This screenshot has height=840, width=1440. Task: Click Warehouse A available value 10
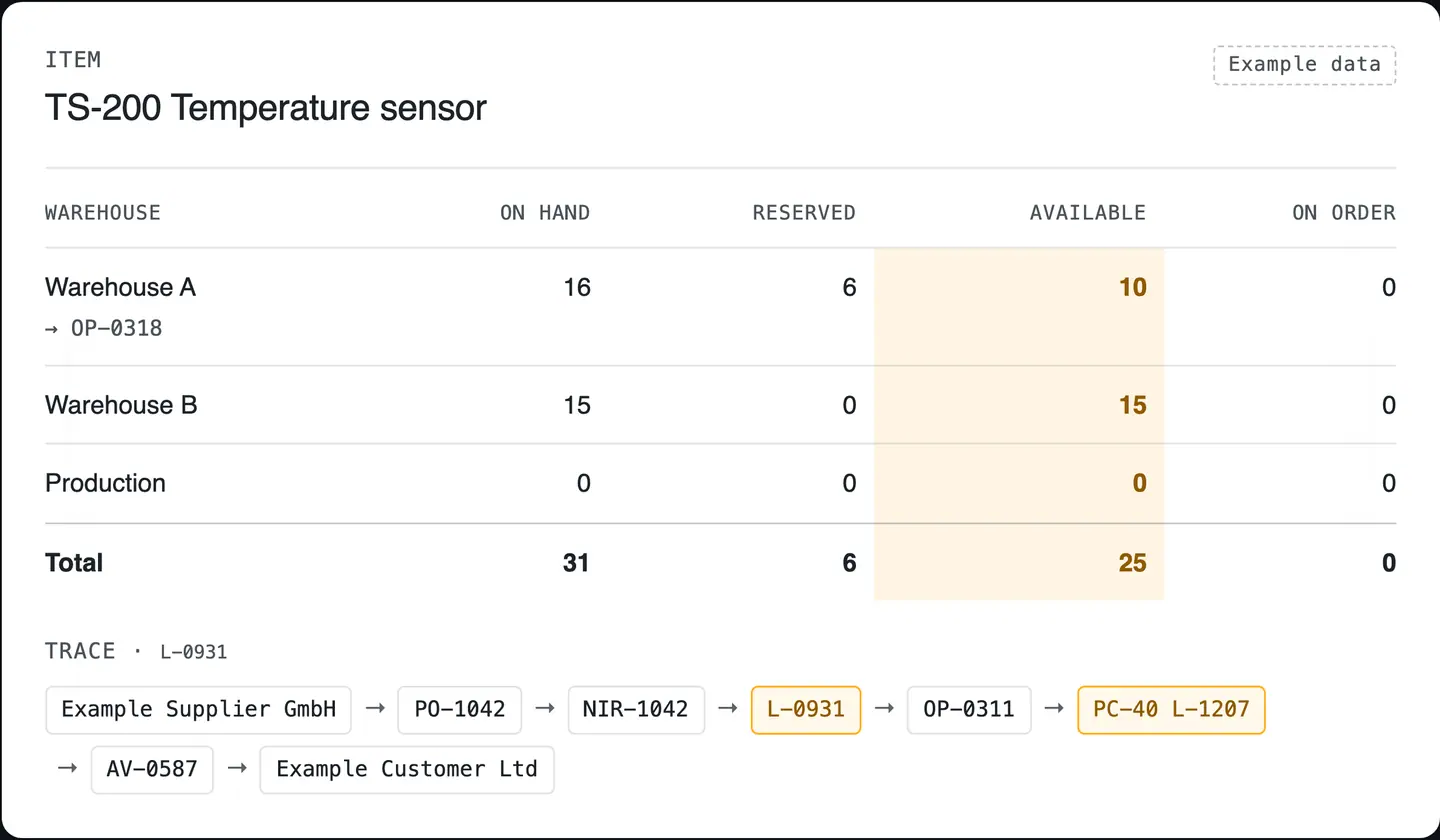pyautogui.click(x=1132, y=288)
